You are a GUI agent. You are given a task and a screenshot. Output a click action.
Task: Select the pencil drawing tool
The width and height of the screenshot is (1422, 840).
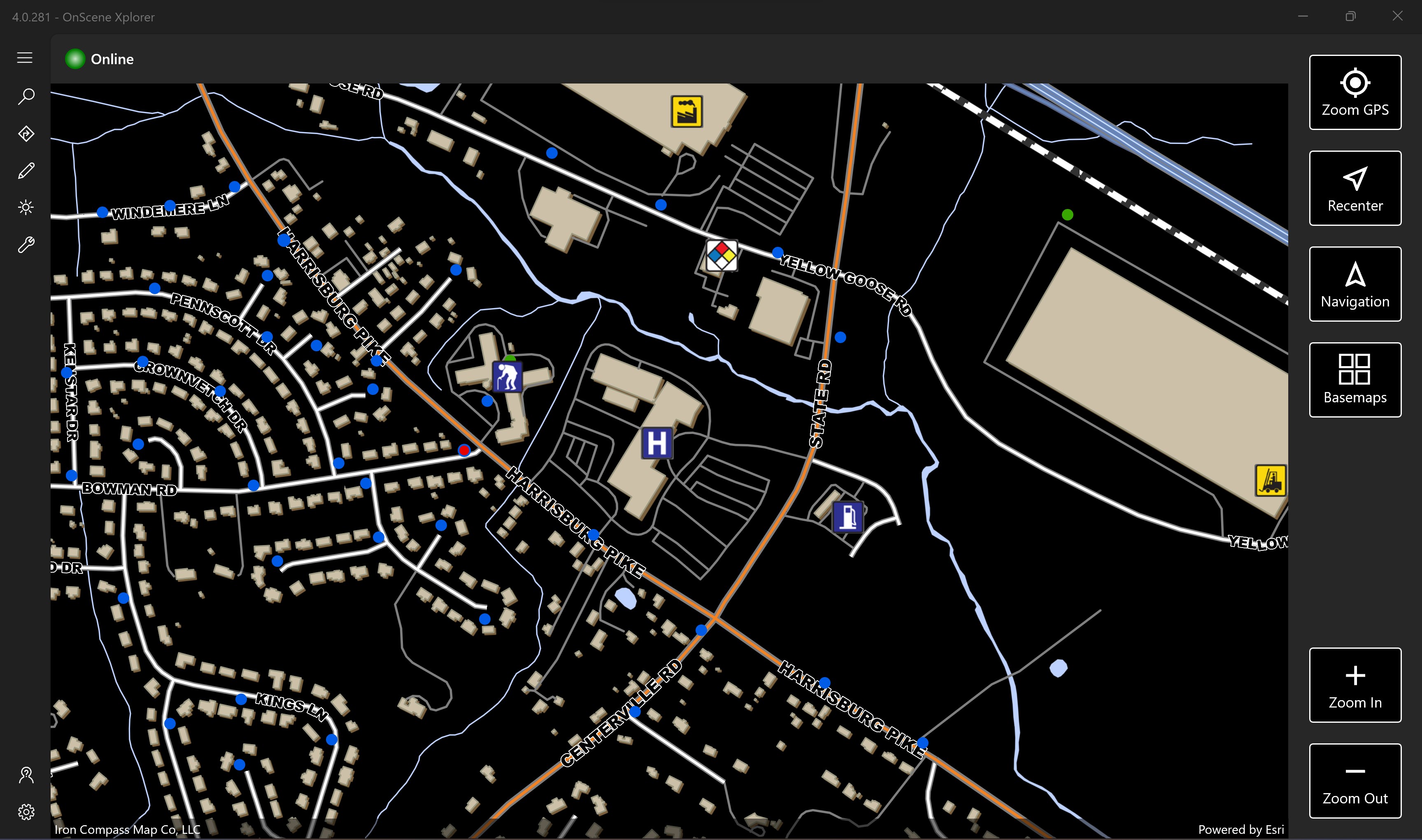point(26,170)
